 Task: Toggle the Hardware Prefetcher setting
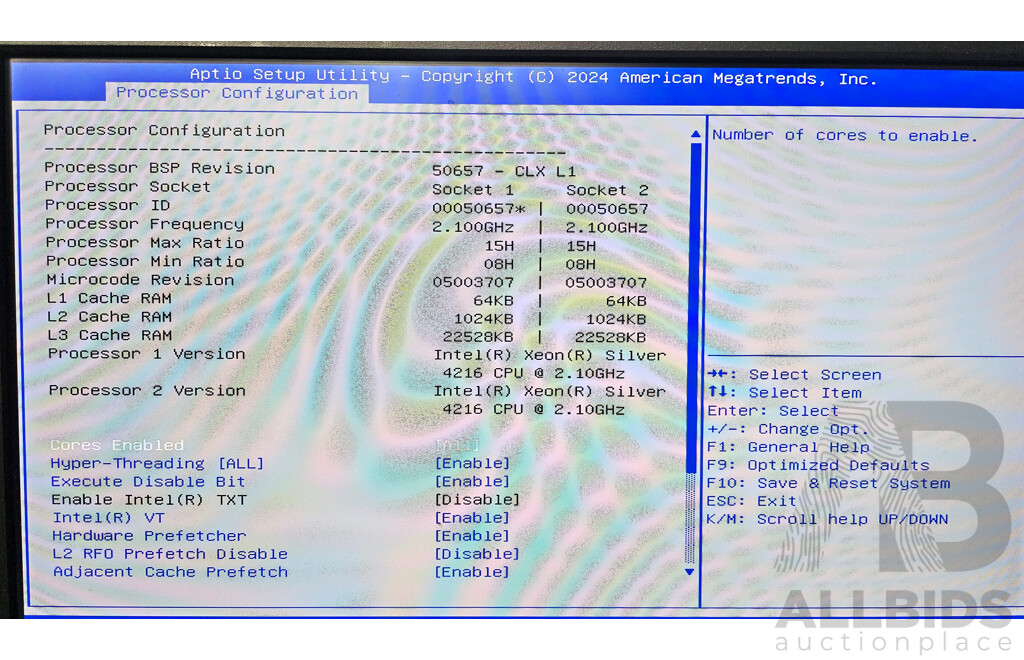click(x=281, y=536)
